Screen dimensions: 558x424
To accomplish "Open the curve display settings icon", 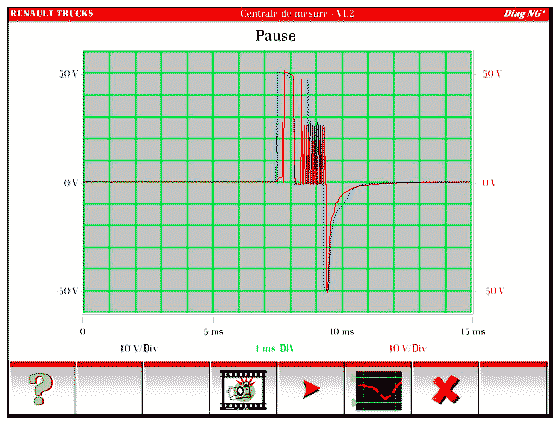I will point(378,389).
